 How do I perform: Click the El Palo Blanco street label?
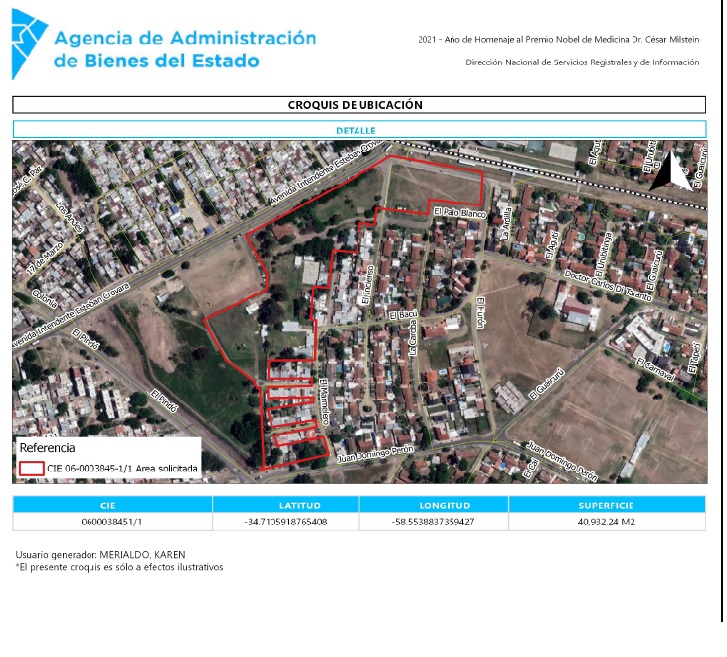[459, 213]
